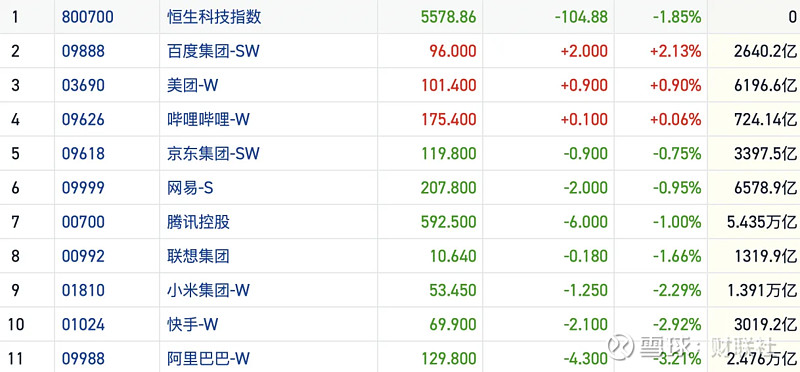The image size is (800, 372).
Task: Click percent change -1.00%
Action: (x=677, y=222)
